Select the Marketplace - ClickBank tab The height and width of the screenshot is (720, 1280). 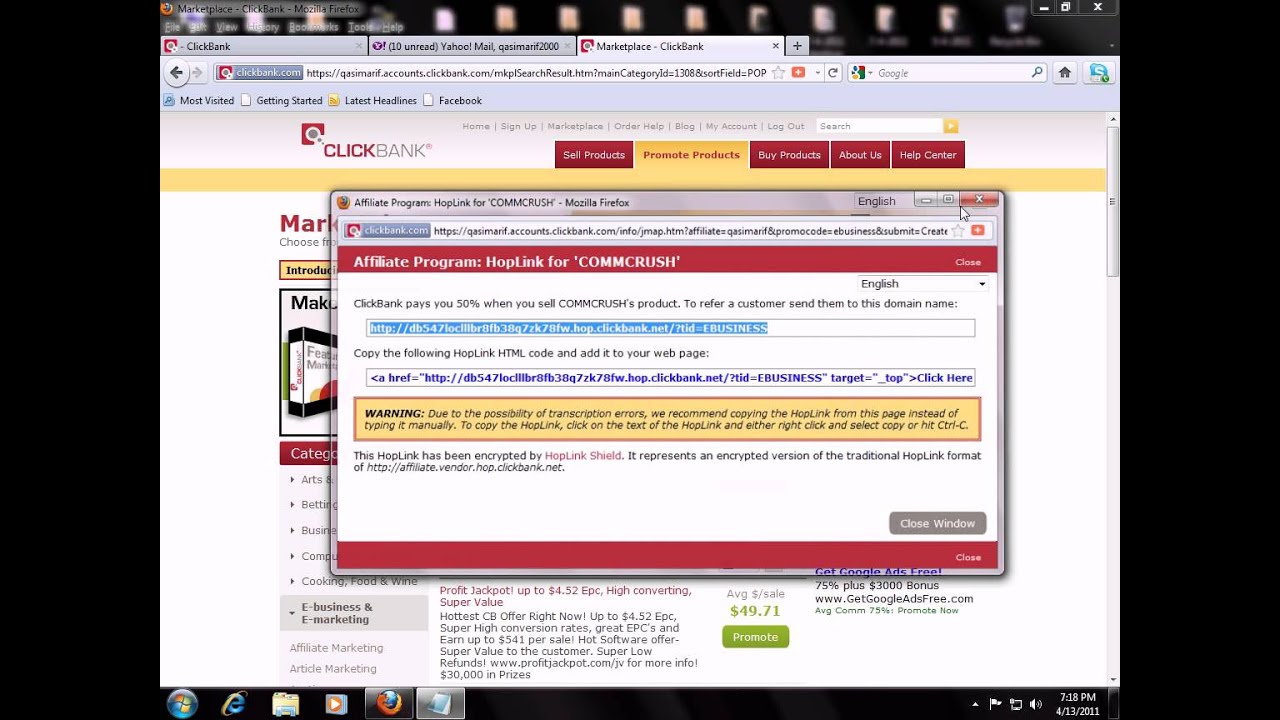pos(680,46)
